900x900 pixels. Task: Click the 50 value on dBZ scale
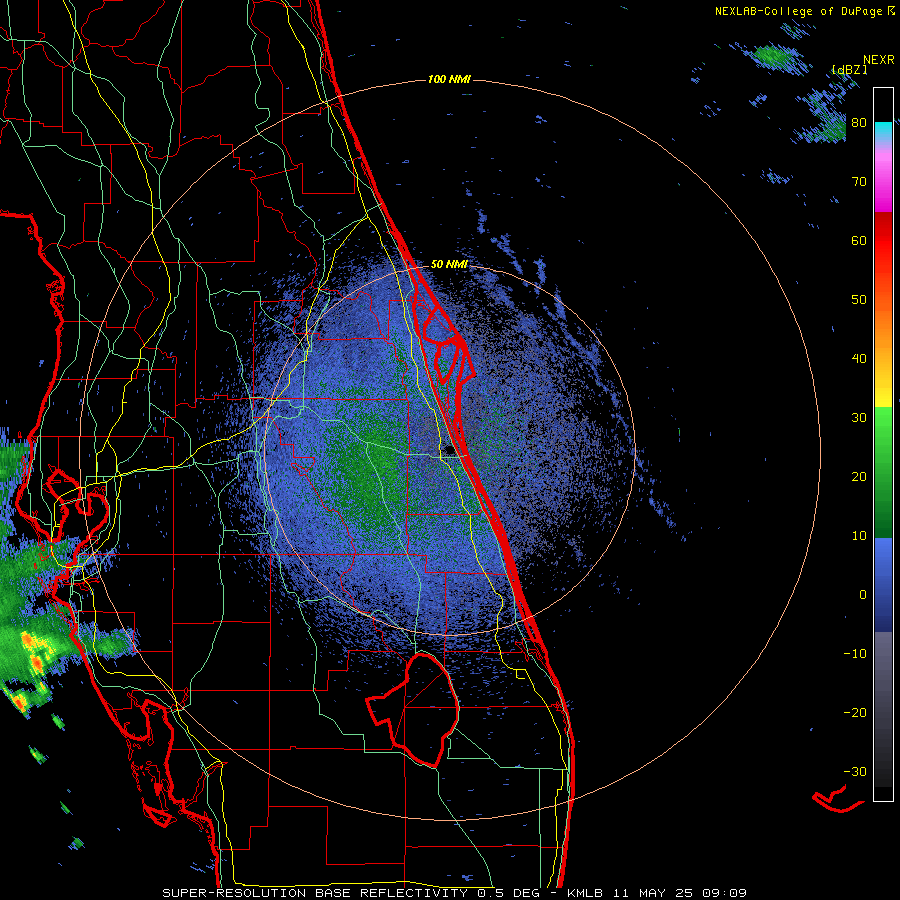pos(859,300)
